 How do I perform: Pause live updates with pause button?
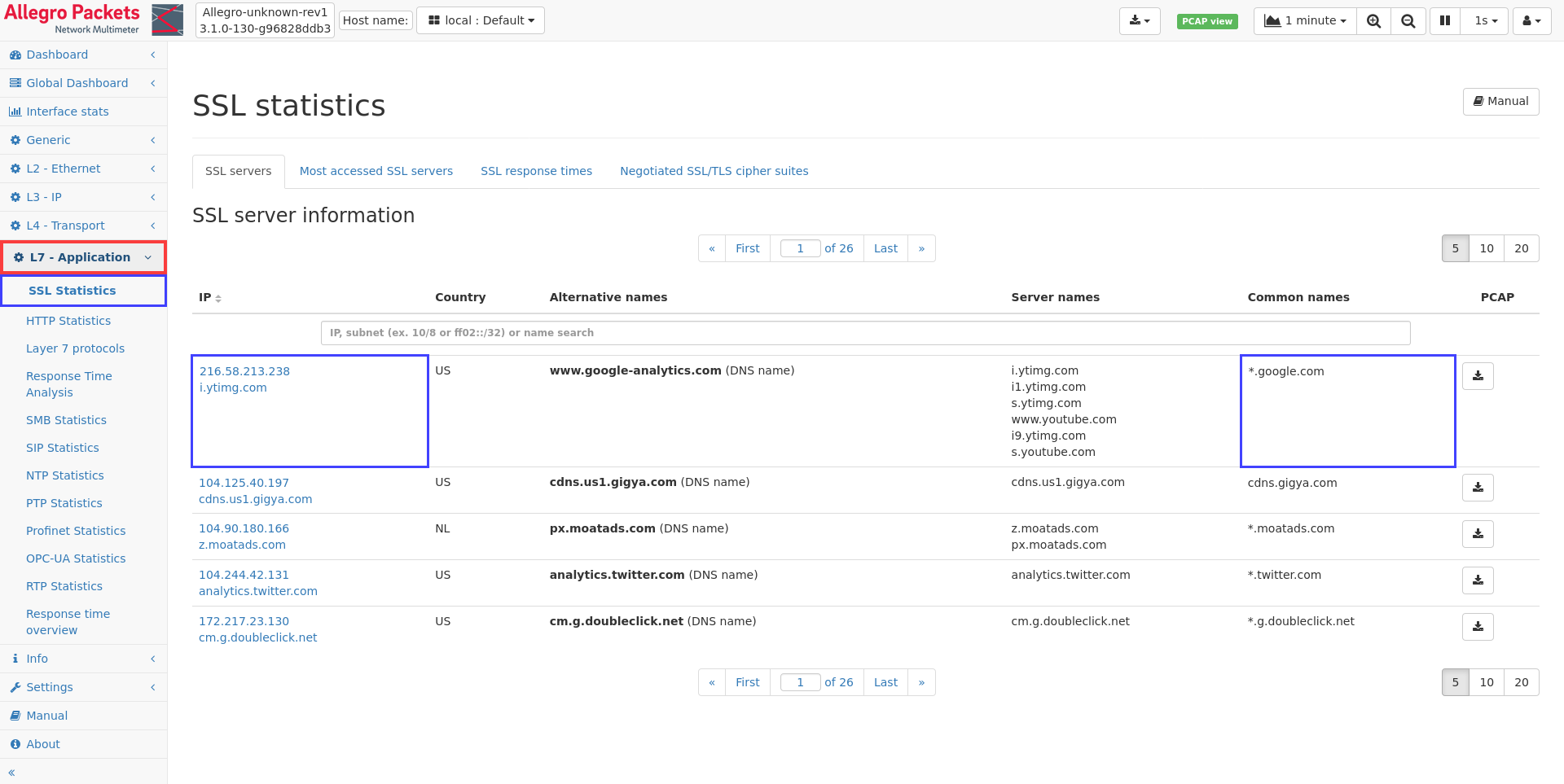(1445, 21)
